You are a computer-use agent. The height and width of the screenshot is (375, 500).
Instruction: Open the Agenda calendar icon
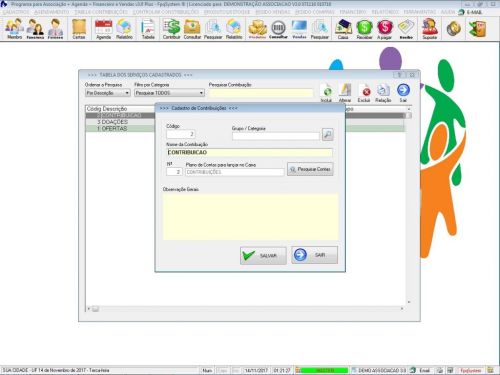[103, 29]
